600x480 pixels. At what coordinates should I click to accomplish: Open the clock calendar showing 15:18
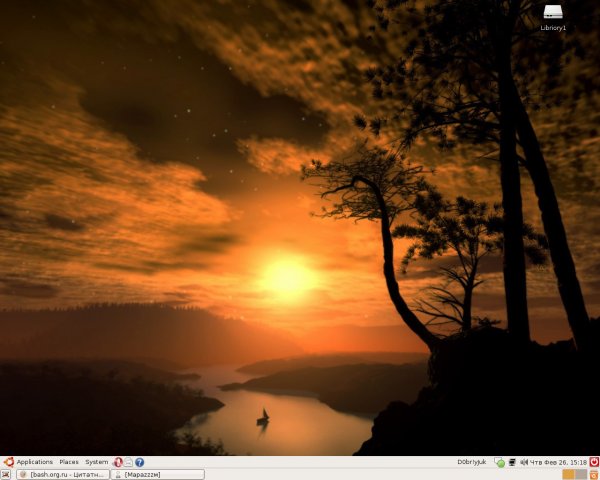(x=556, y=462)
